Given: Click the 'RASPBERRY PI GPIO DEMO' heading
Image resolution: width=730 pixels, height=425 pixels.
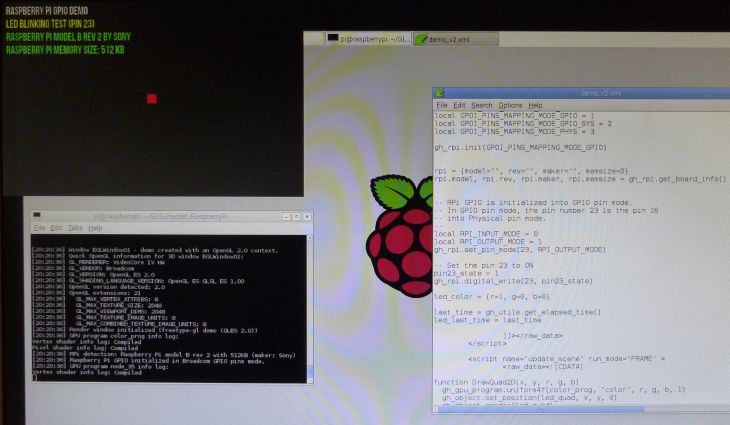Looking at the screenshot, I should tap(47, 11).
